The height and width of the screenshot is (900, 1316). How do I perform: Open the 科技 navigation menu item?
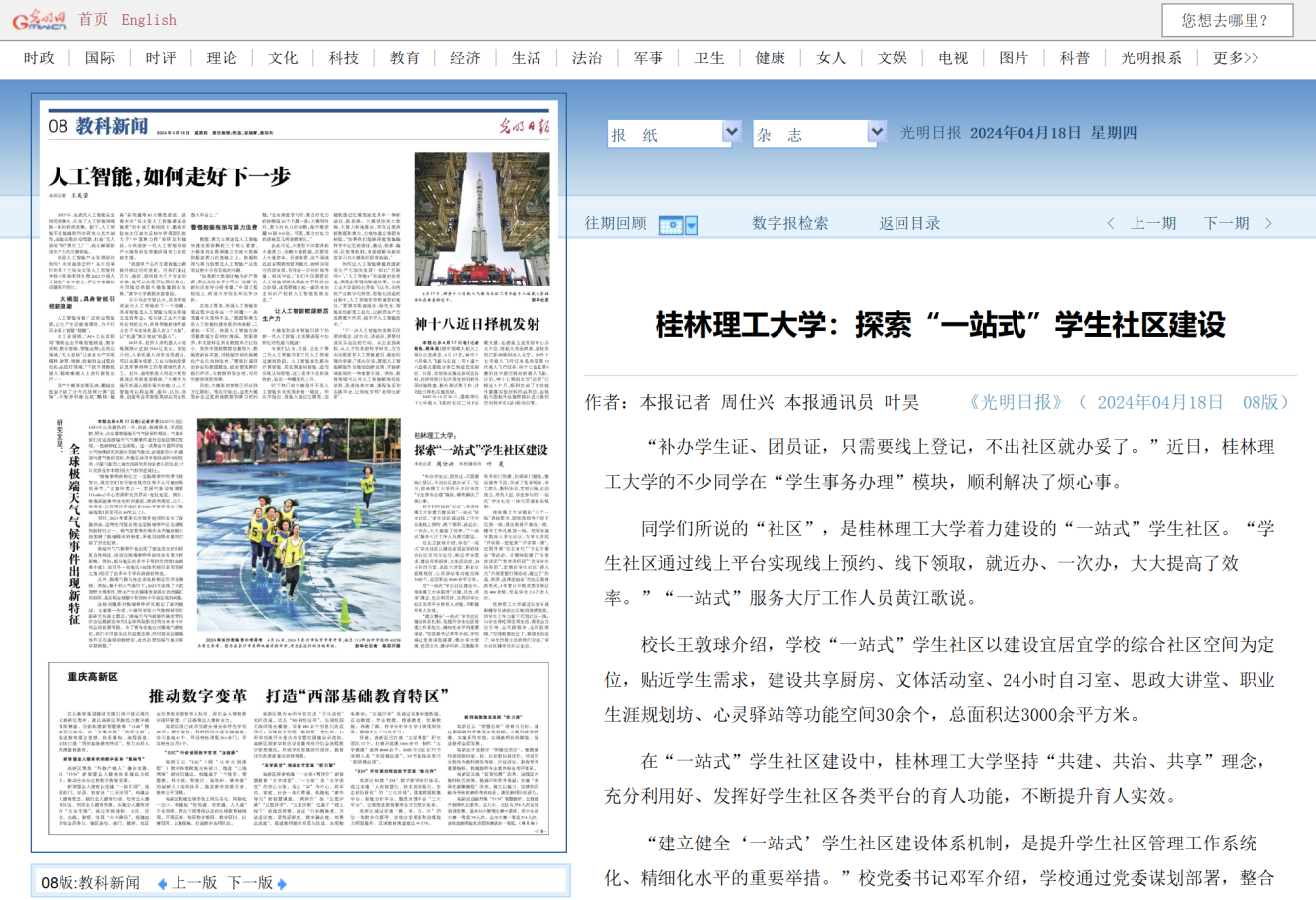(x=343, y=58)
